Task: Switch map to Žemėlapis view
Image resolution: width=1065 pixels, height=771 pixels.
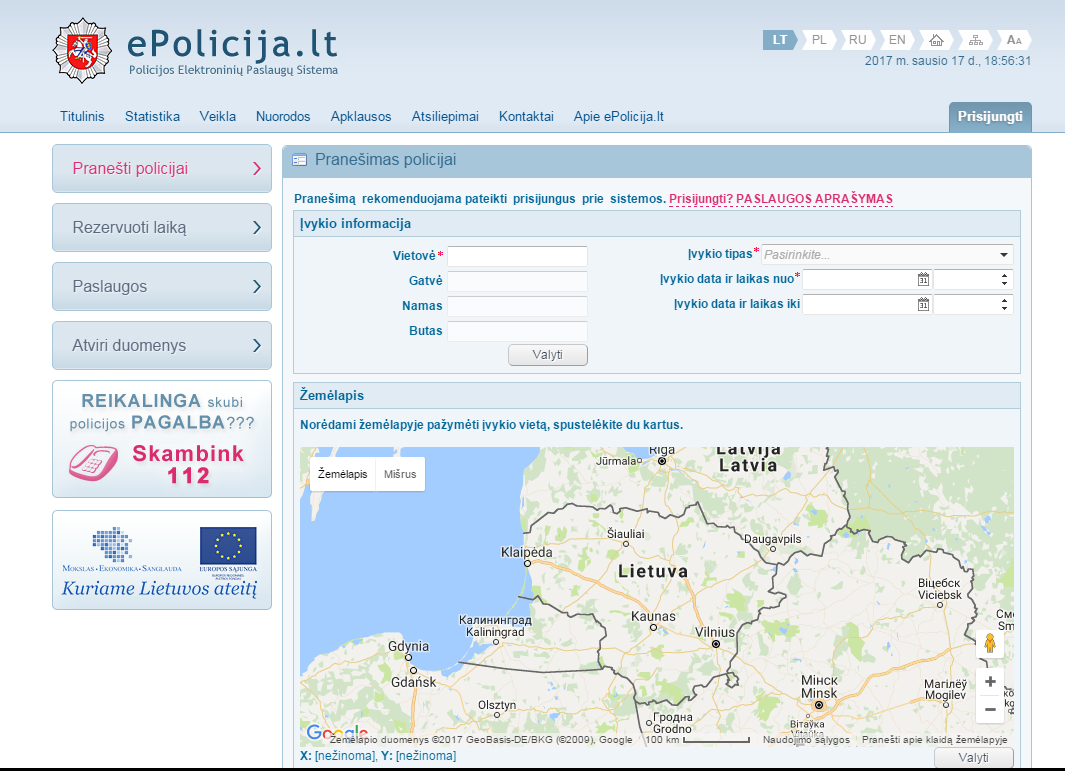Action: (342, 474)
